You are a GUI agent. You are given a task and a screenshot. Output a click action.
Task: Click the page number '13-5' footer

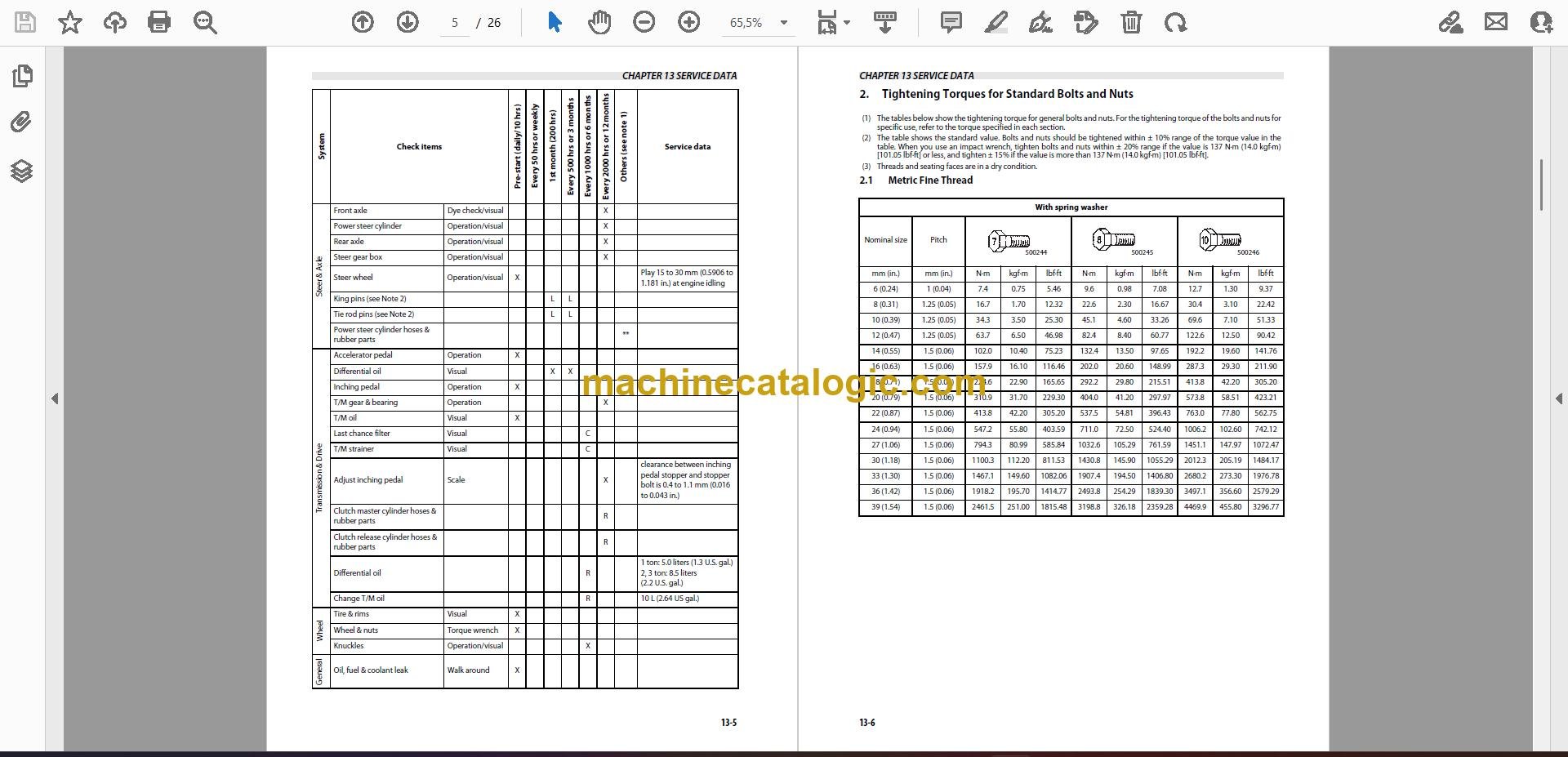coord(728,723)
